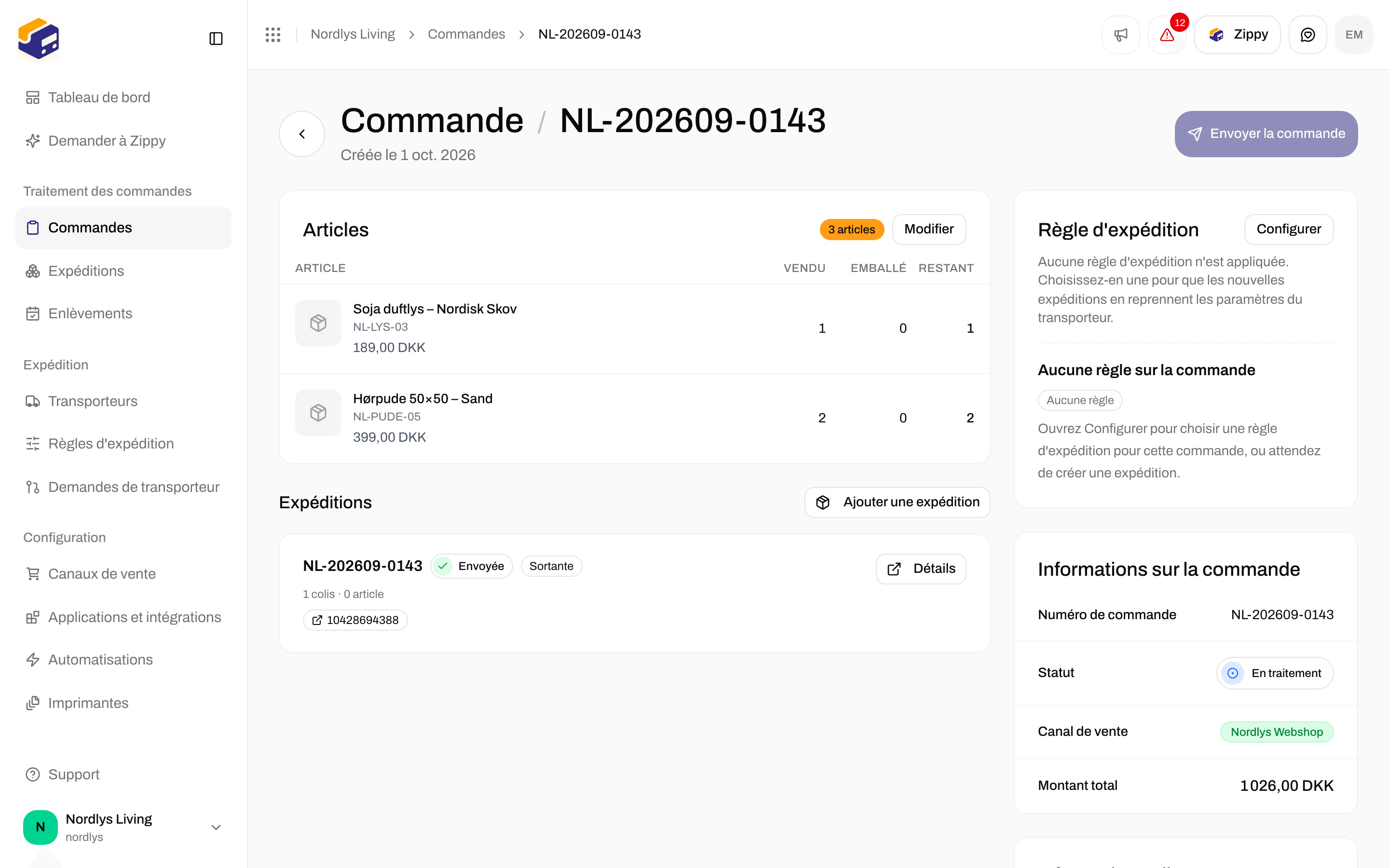
Task: Click the boxes icon by Expéditions
Action: coord(33,271)
